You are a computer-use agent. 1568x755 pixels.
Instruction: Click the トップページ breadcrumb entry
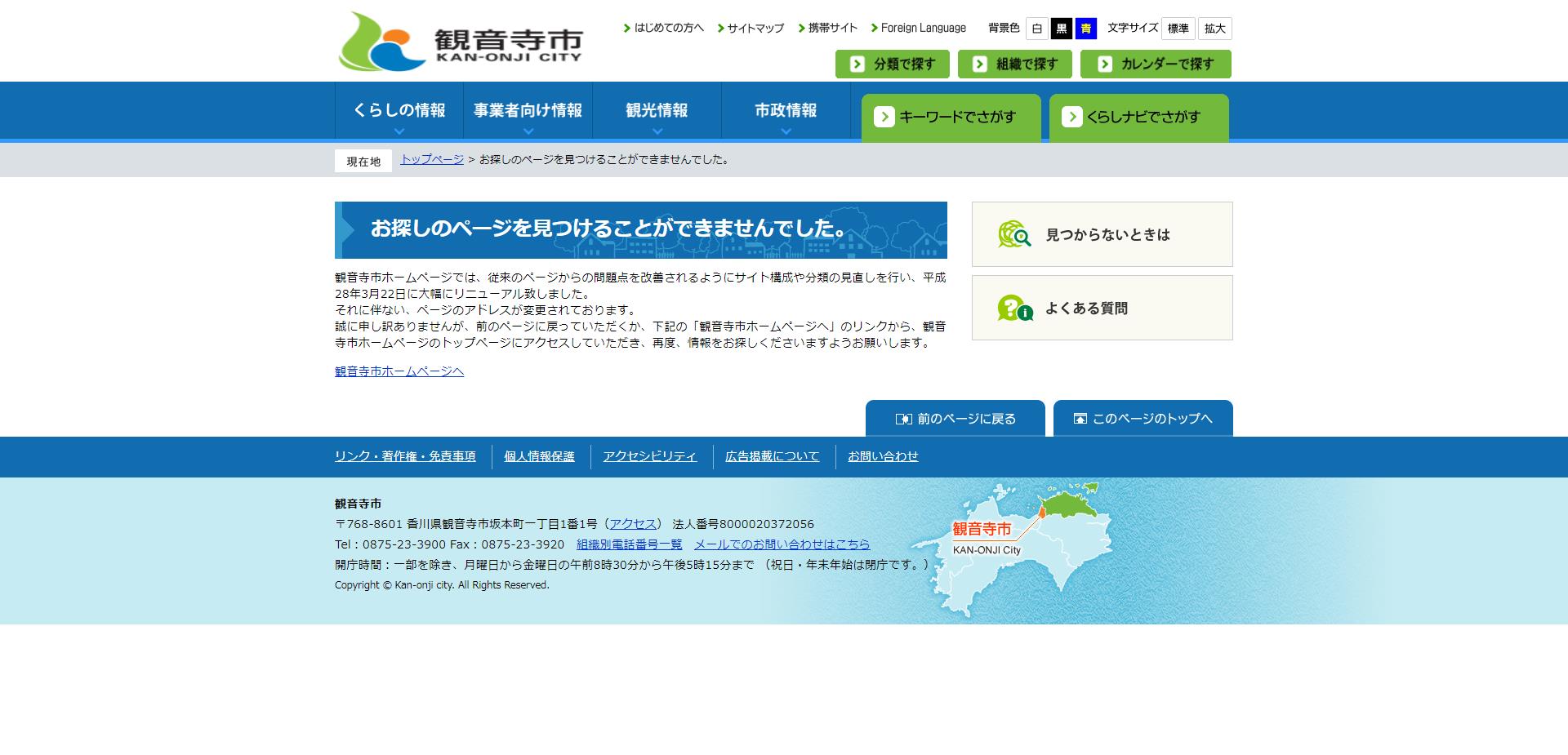tap(430, 160)
